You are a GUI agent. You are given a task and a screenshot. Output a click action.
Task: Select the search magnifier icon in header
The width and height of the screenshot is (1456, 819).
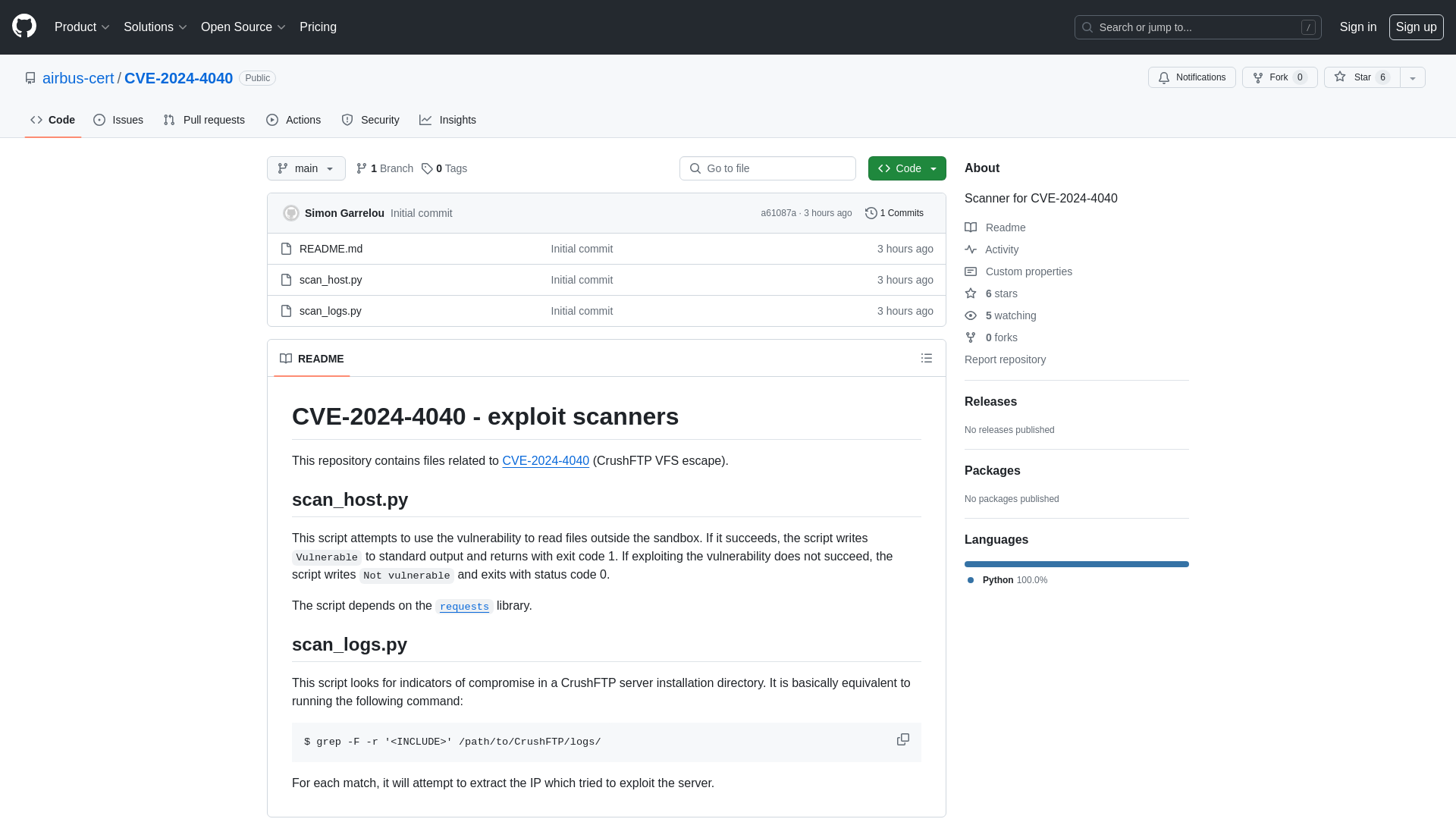point(1087,27)
